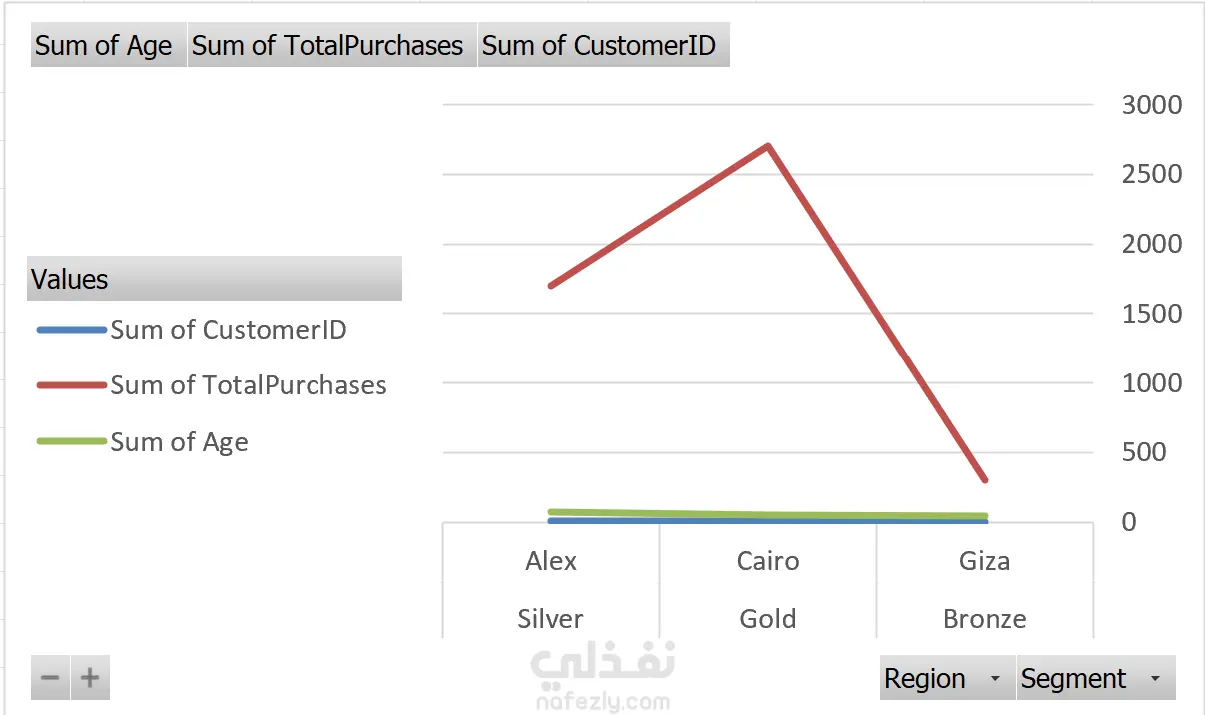This screenshot has height=715, width=1205.
Task: Select the Sum of TotalPurchases legend label
Action: coord(248,385)
